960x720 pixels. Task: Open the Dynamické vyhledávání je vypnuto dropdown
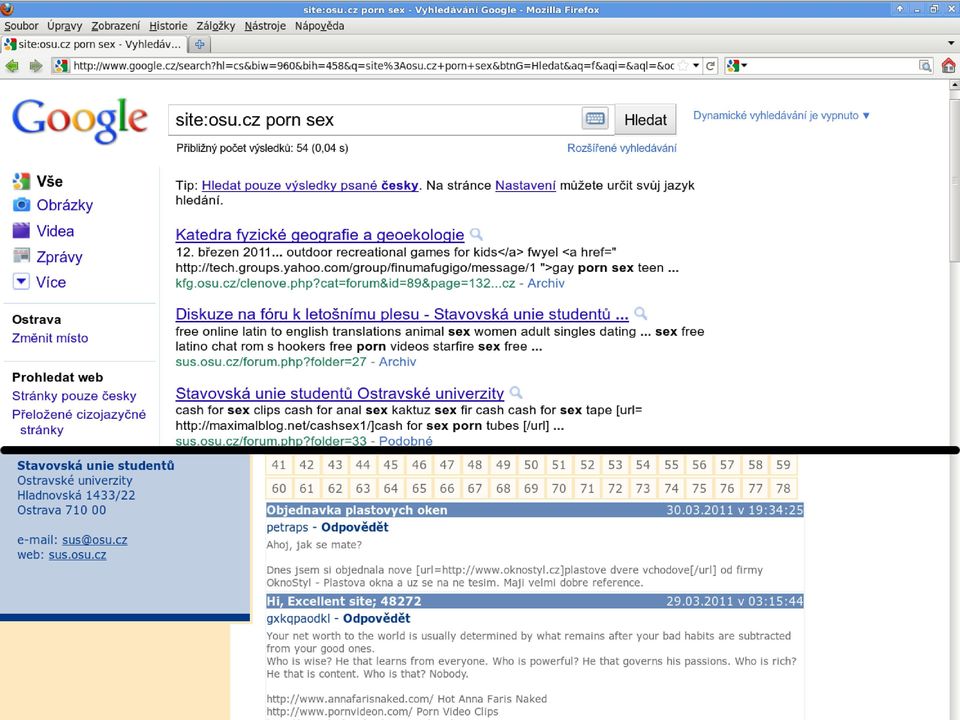[x=781, y=116]
